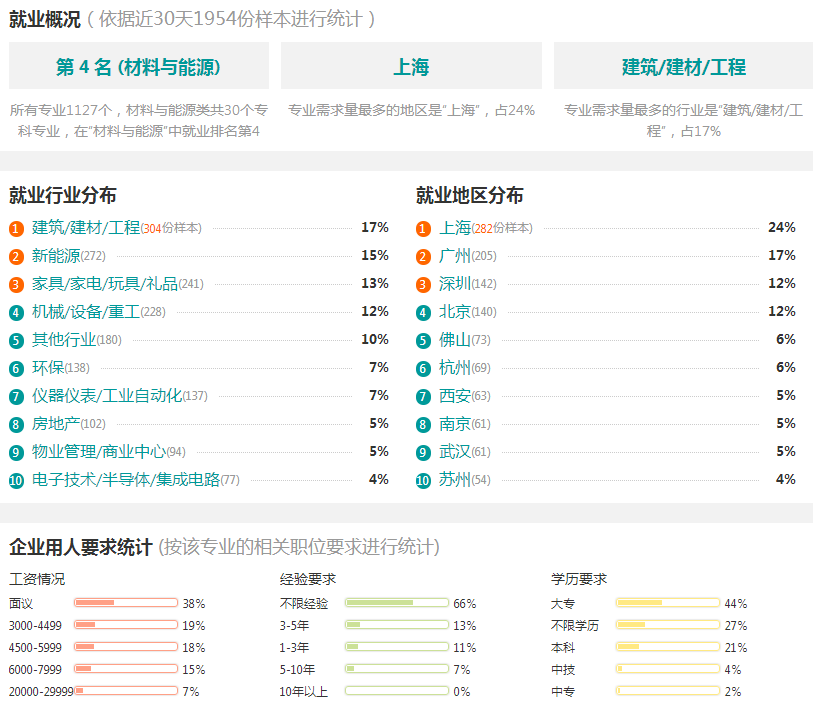Image resolution: width=813 pixels, height=706 pixels.
Task: Click the 大专 education bar showing 44%
Action: 668,602
